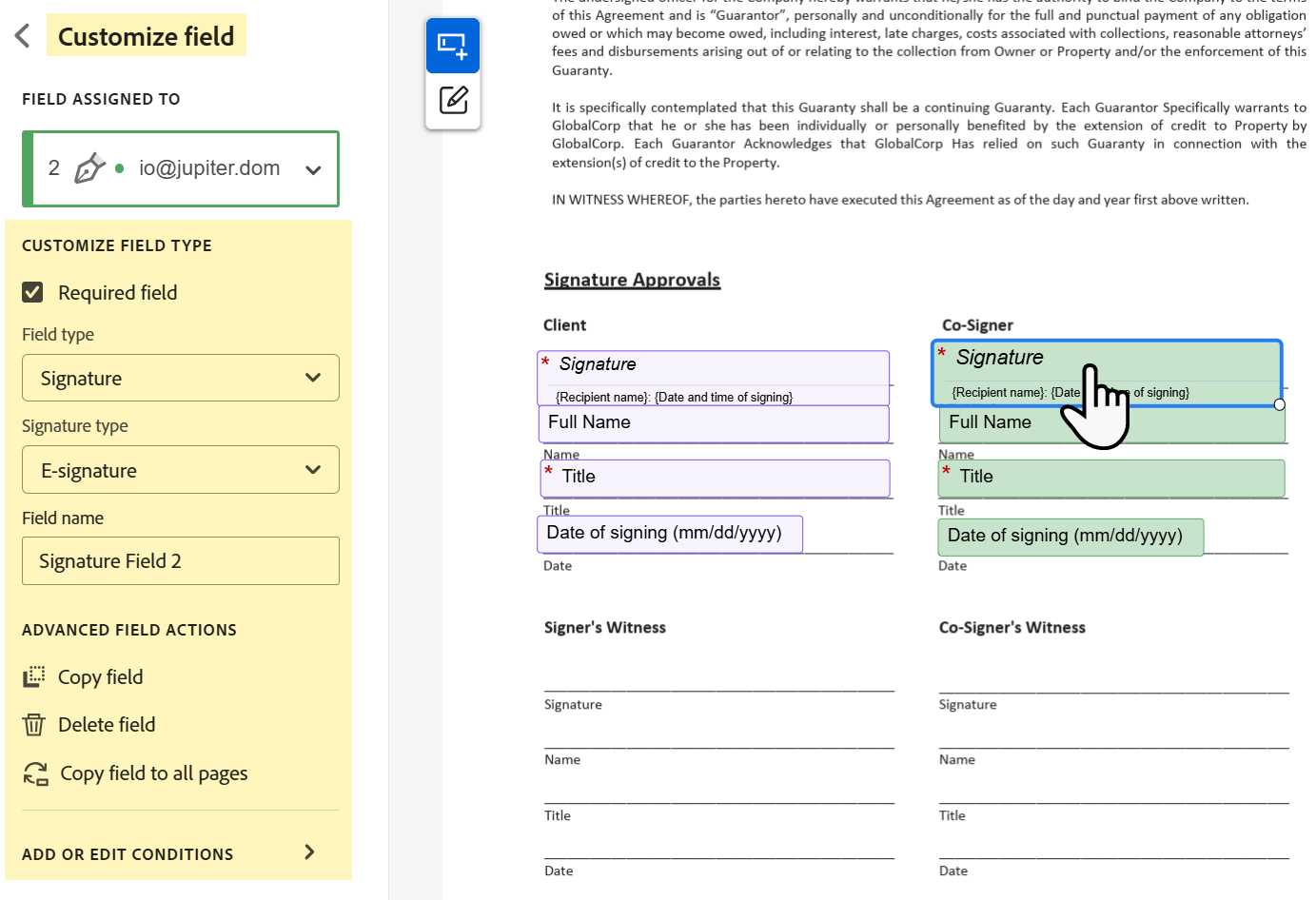Click the Client column label
The height and width of the screenshot is (900, 1316).
565,325
